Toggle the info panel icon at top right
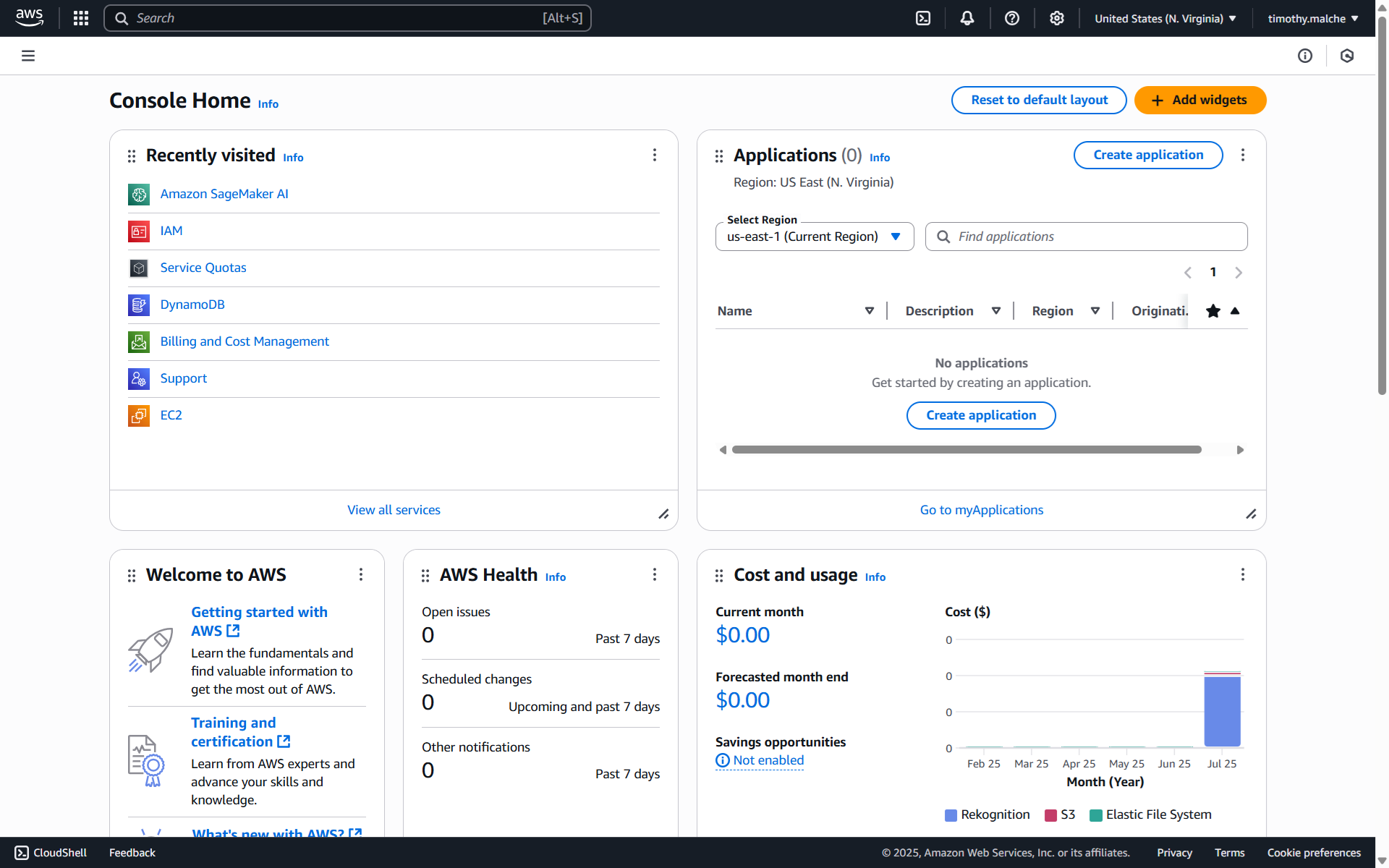Screen dimensions: 1389x868 click(x=1305, y=56)
